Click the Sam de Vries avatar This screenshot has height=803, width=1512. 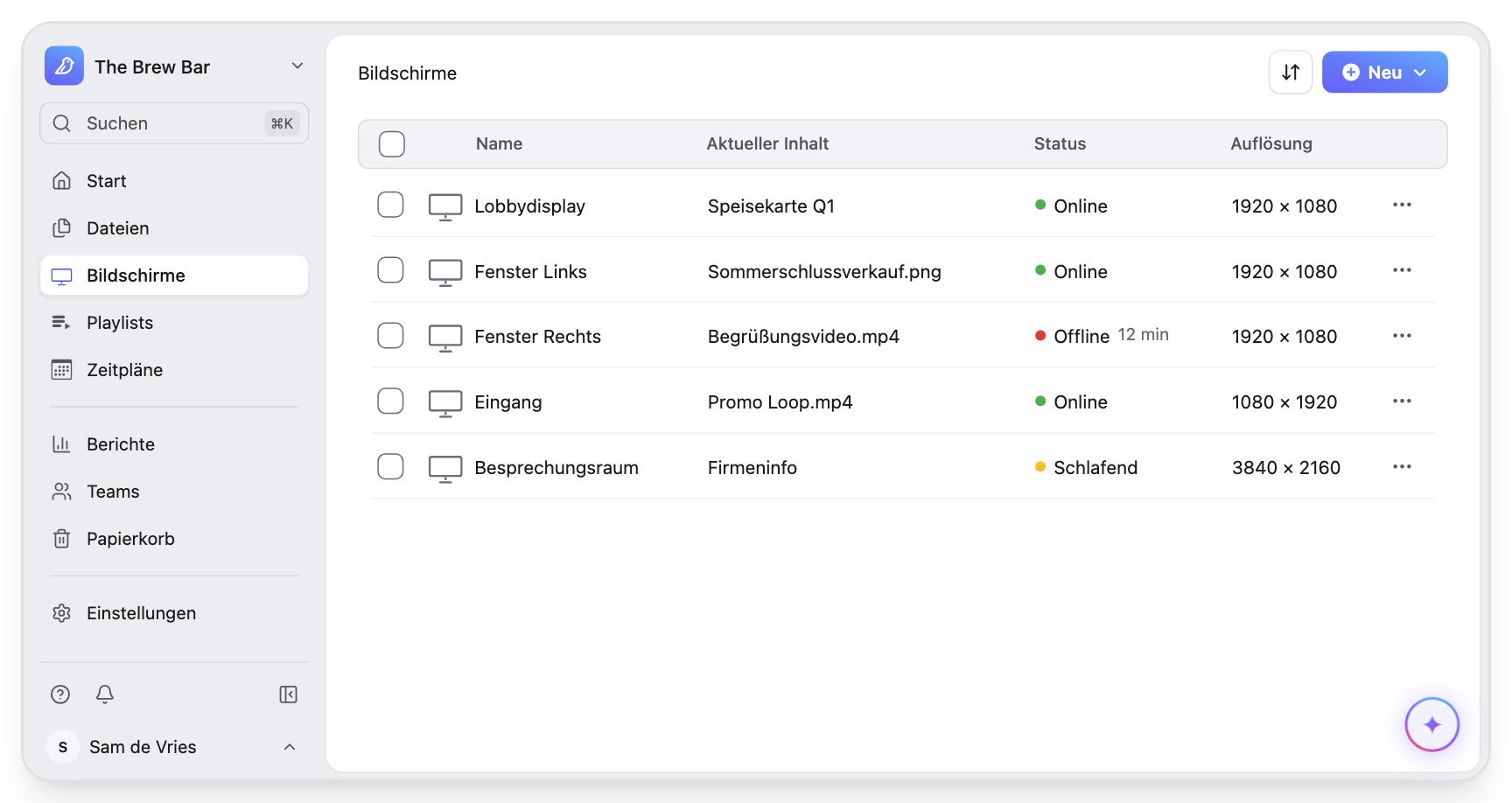pos(63,747)
